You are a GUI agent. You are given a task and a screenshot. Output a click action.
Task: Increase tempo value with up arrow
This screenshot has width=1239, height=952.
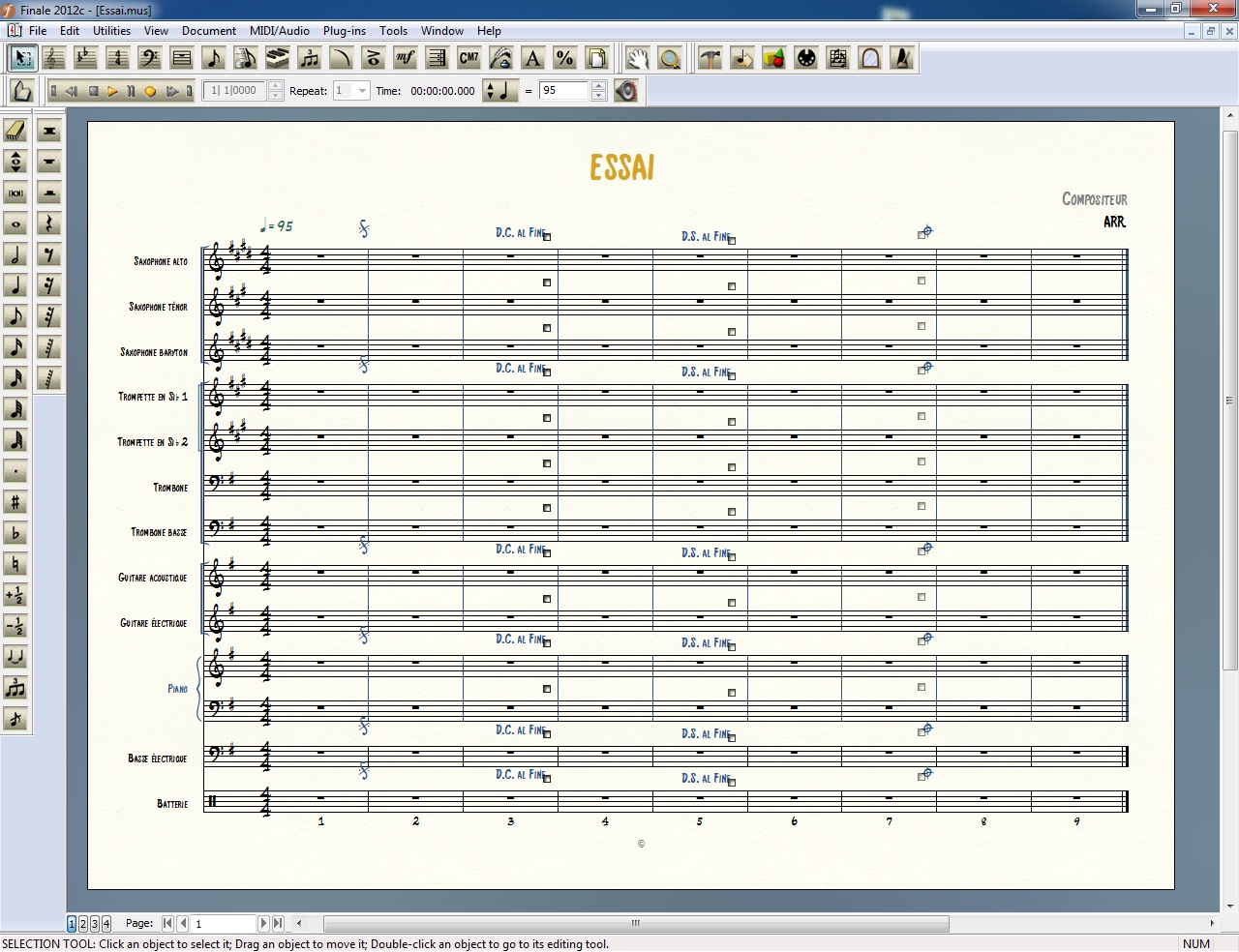pyautogui.click(x=598, y=86)
